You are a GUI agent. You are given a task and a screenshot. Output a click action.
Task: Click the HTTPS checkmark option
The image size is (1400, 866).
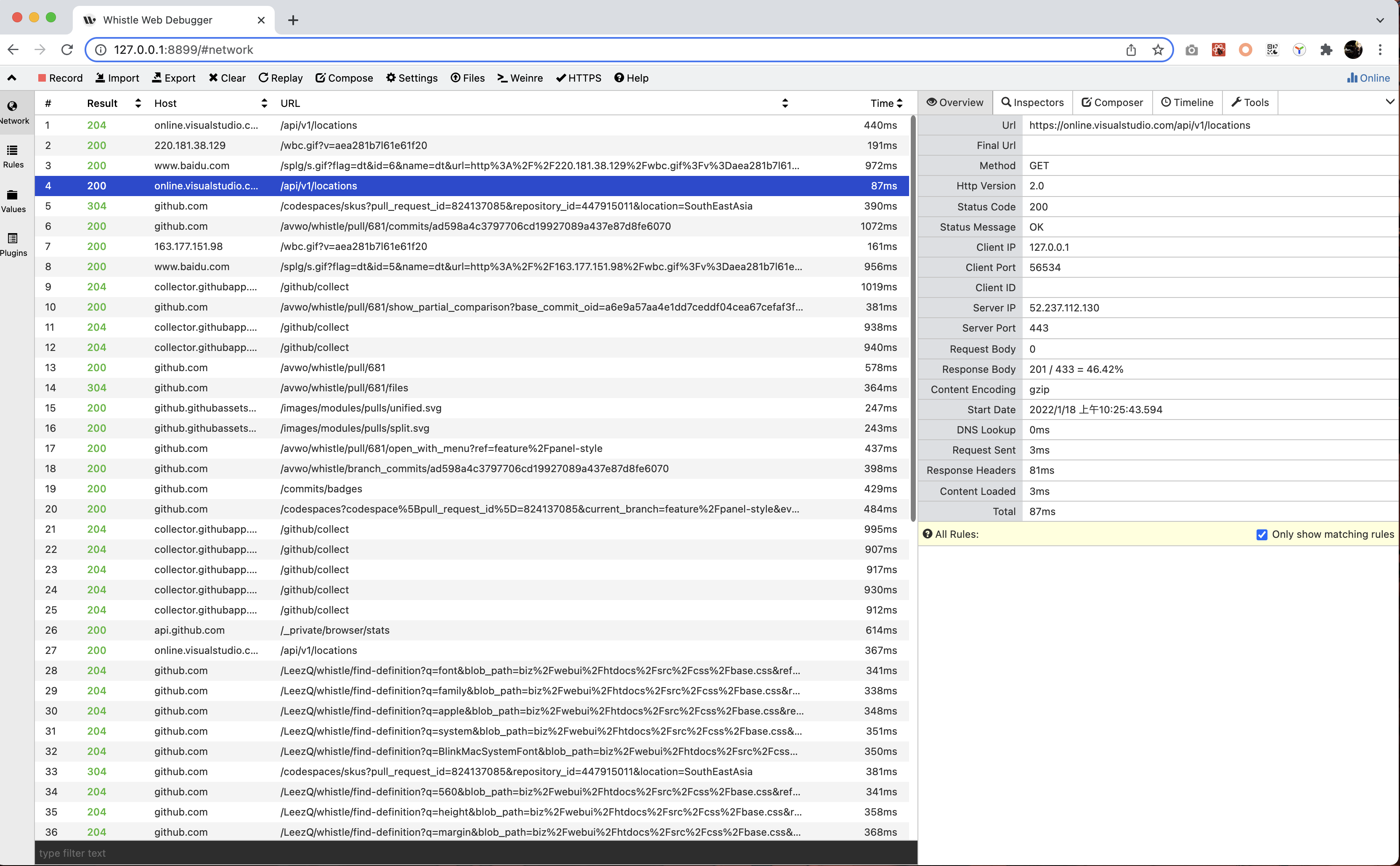[578, 78]
